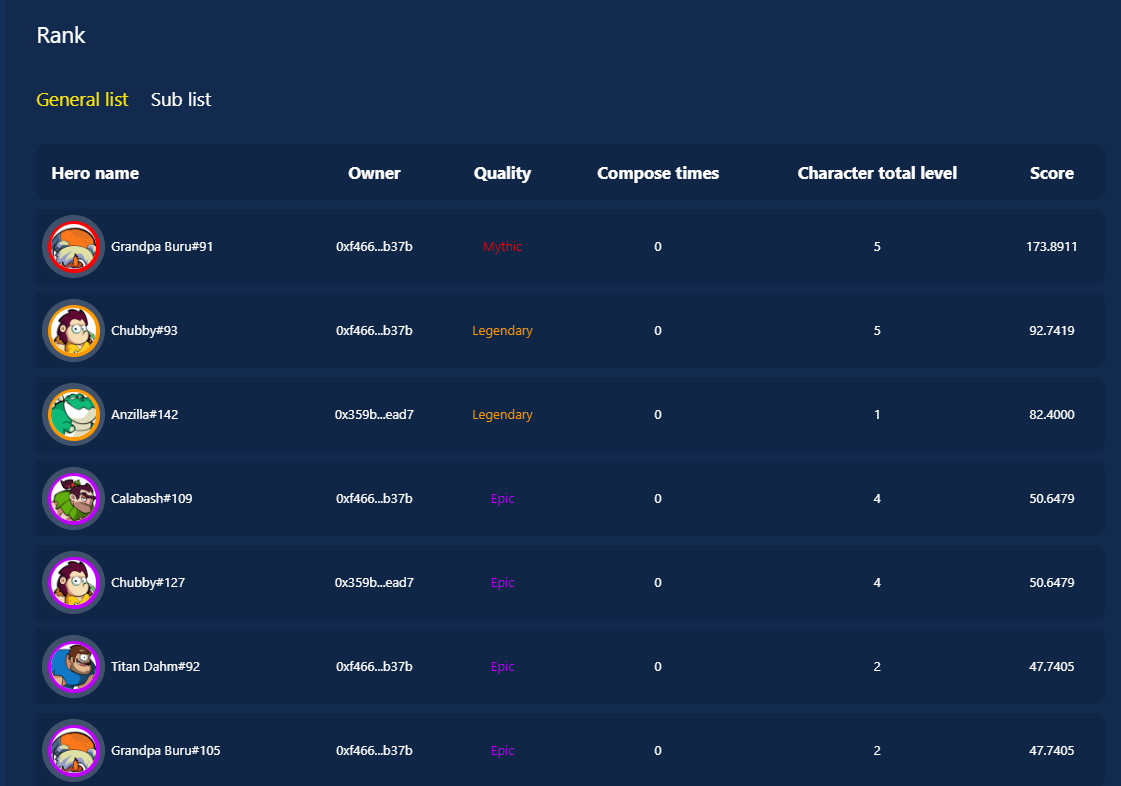Screen dimensions: 1121x786
Task: Click the Chubby#93 hero avatar
Action: 74,330
